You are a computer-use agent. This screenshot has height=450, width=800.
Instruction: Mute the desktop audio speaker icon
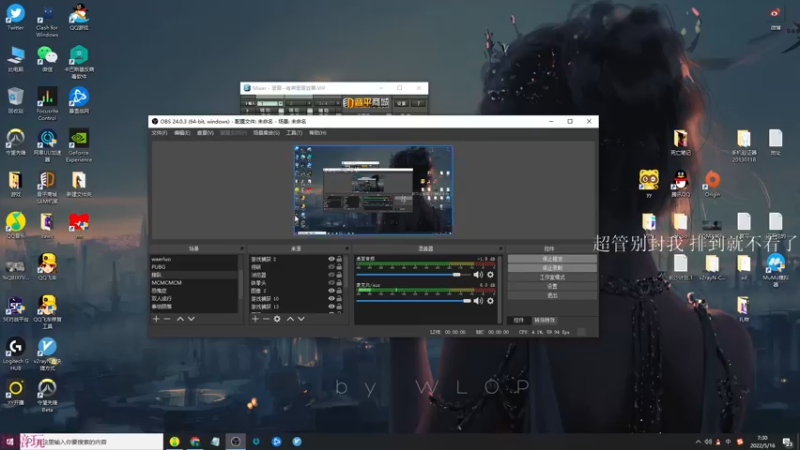click(478, 274)
